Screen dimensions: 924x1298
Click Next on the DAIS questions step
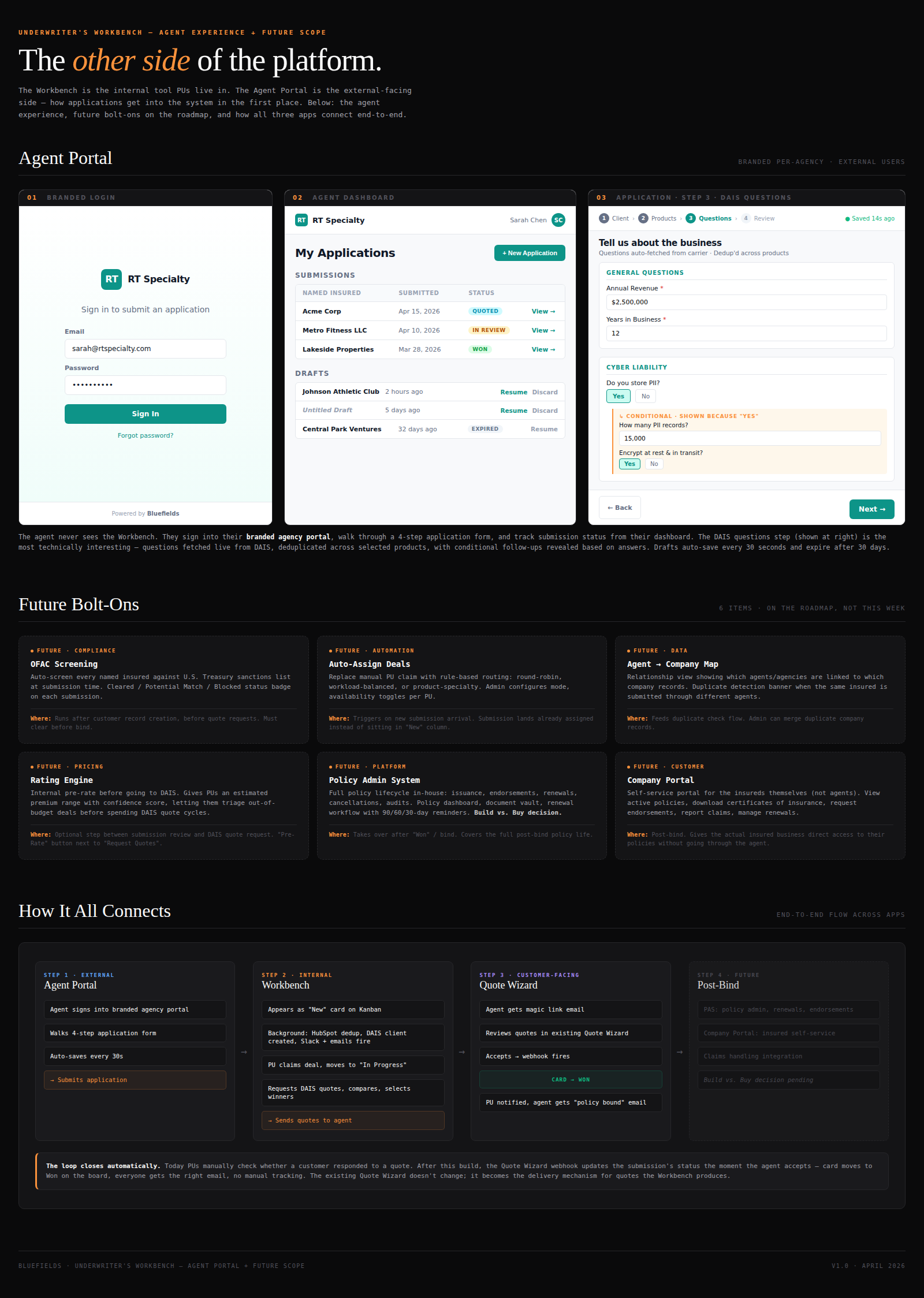871,509
